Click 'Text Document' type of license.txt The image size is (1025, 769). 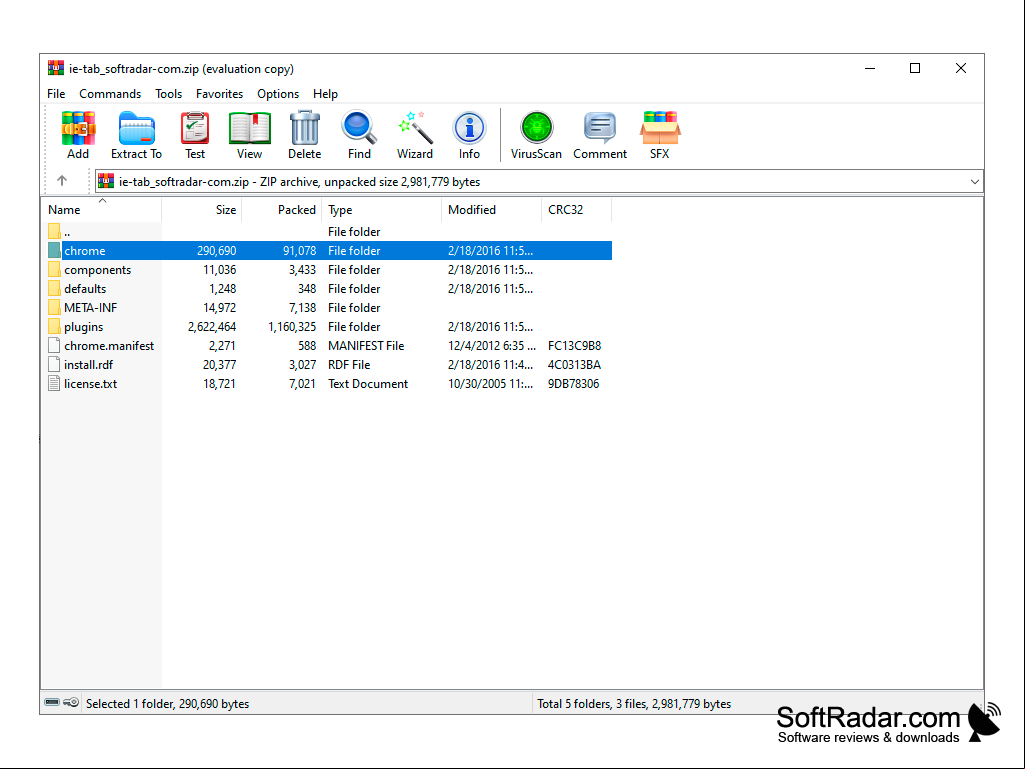pyautogui.click(x=368, y=383)
